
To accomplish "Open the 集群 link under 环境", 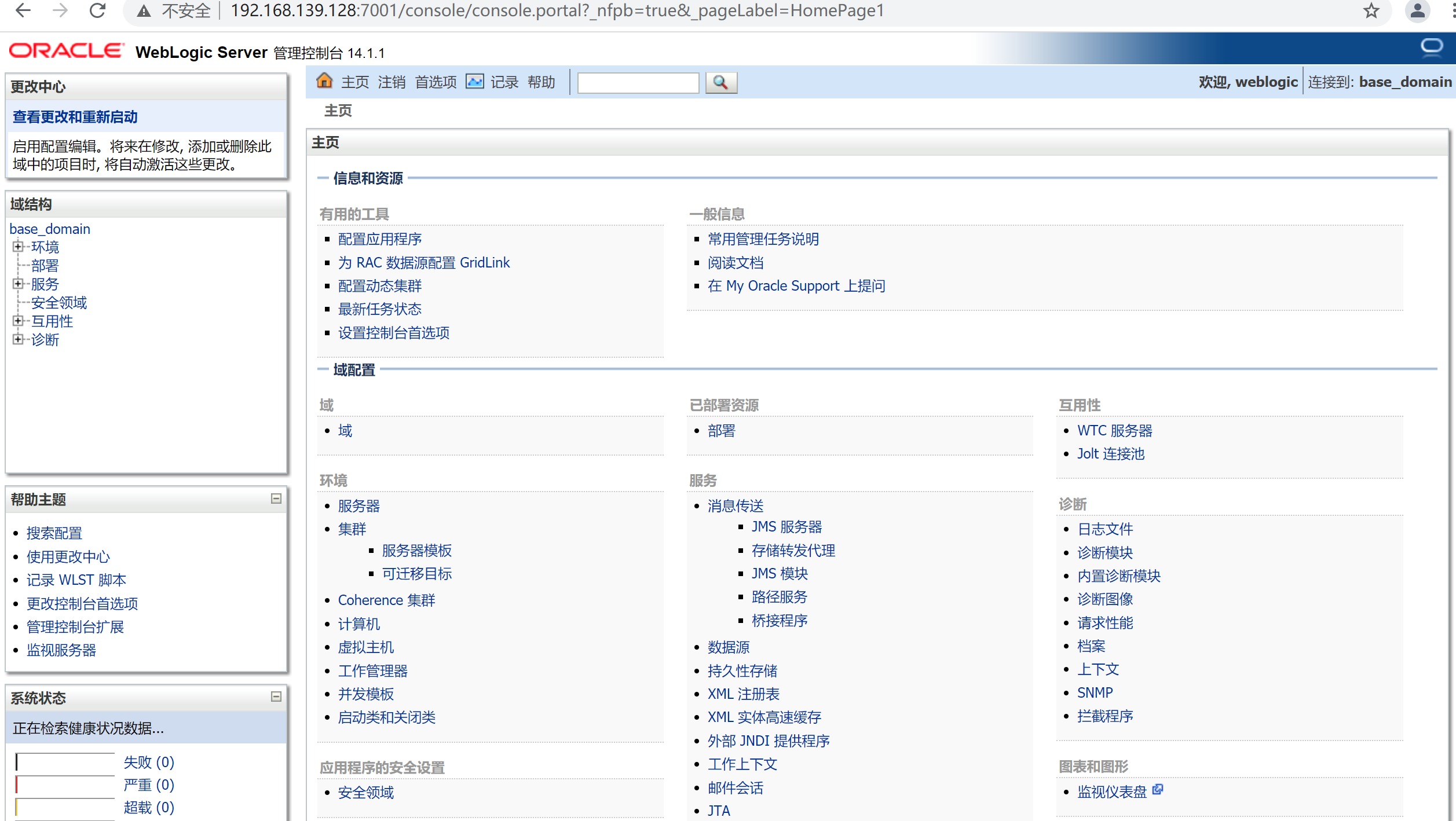I will [352, 529].
